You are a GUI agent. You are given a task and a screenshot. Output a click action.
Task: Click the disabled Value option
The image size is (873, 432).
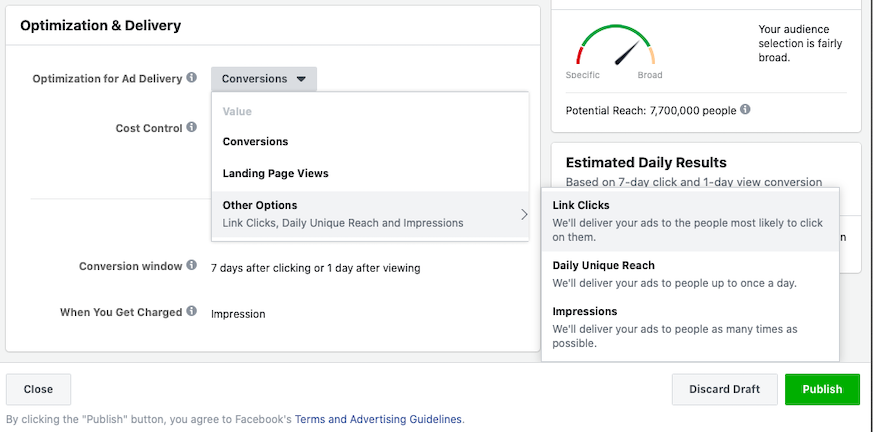(x=237, y=111)
